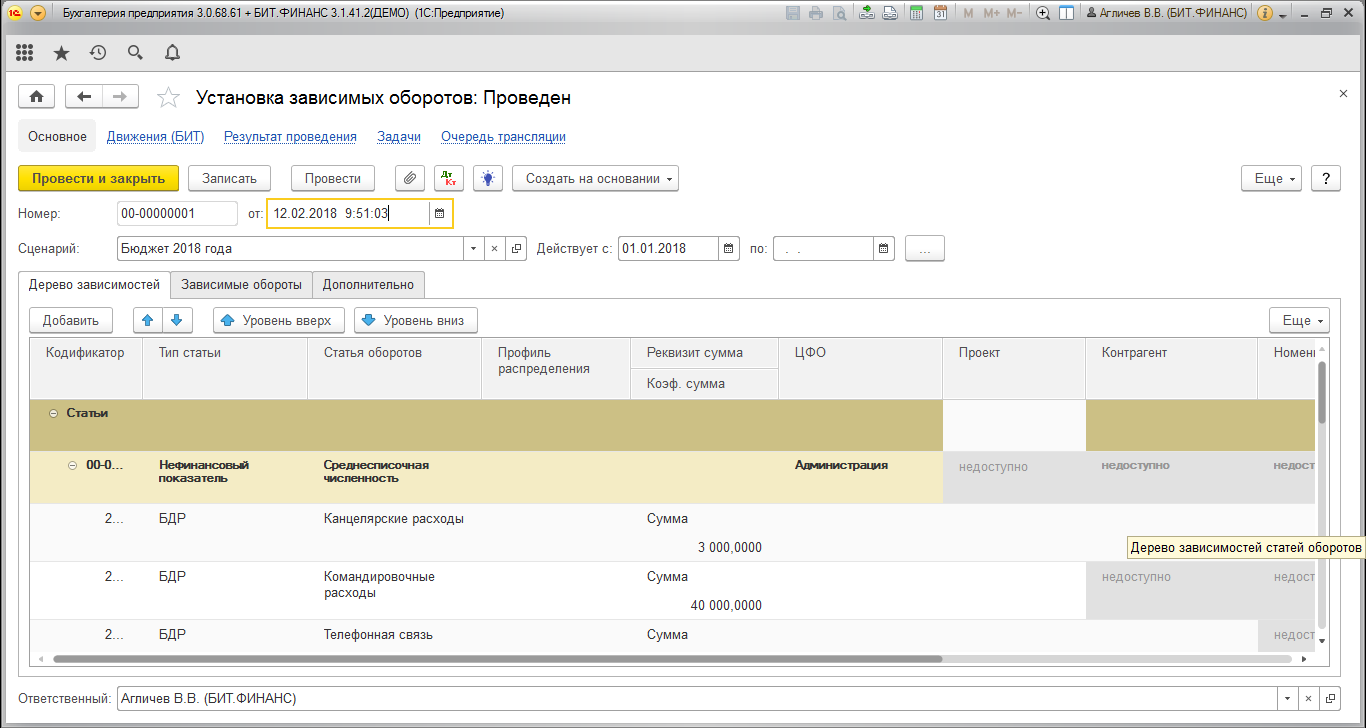Open Favorites star in top panel
The height and width of the screenshot is (728, 1366).
pos(61,52)
